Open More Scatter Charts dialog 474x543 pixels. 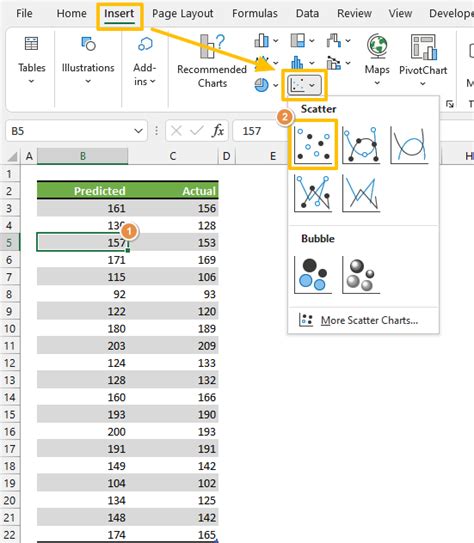(363, 320)
